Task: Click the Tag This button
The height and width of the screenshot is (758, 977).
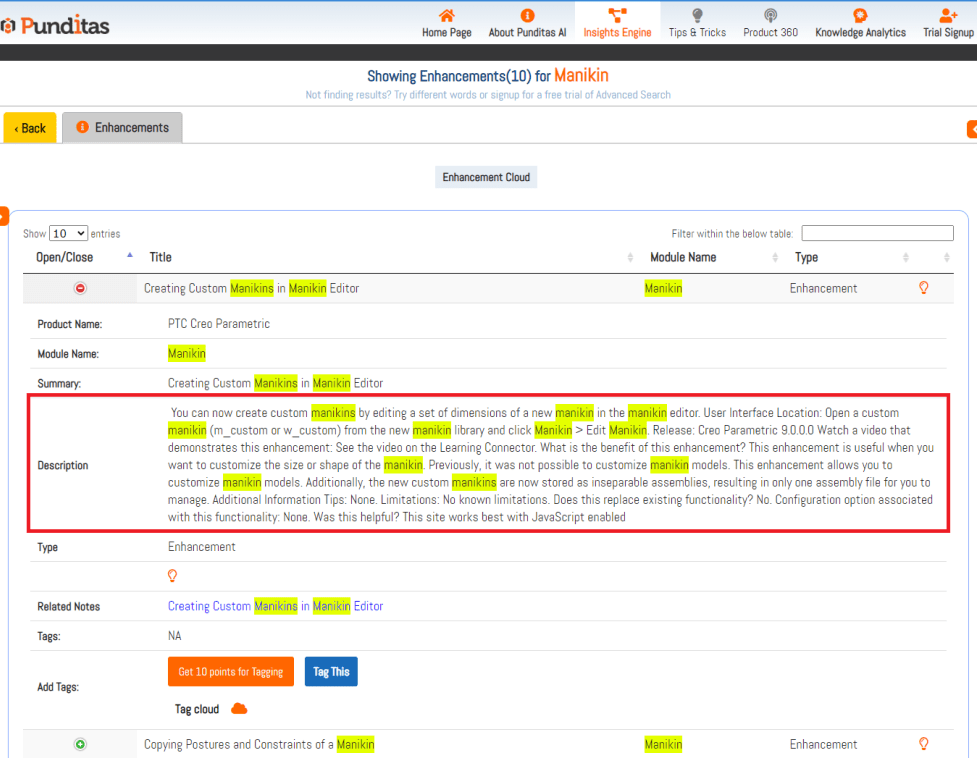Action: pyautogui.click(x=331, y=672)
